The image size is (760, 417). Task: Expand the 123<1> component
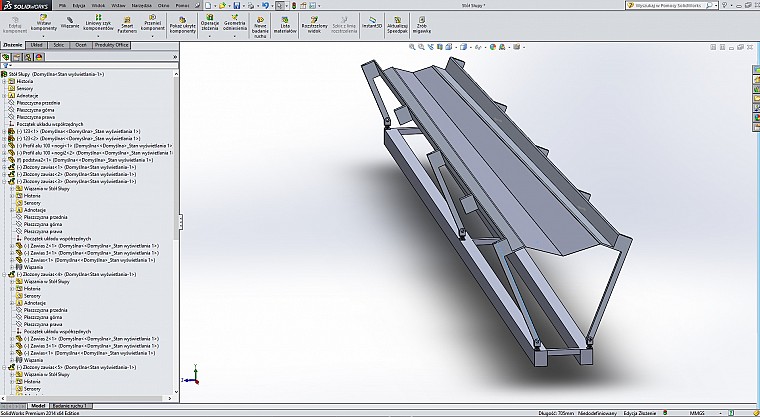pos(4,131)
